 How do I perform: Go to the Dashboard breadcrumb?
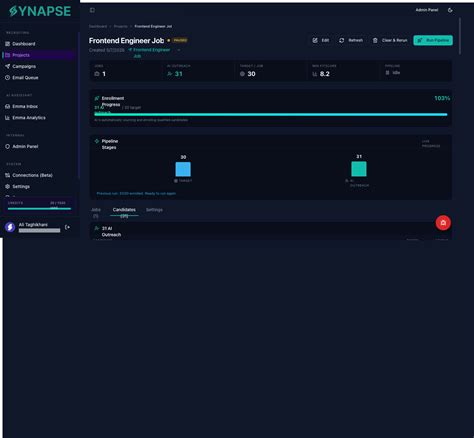click(98, 26)
